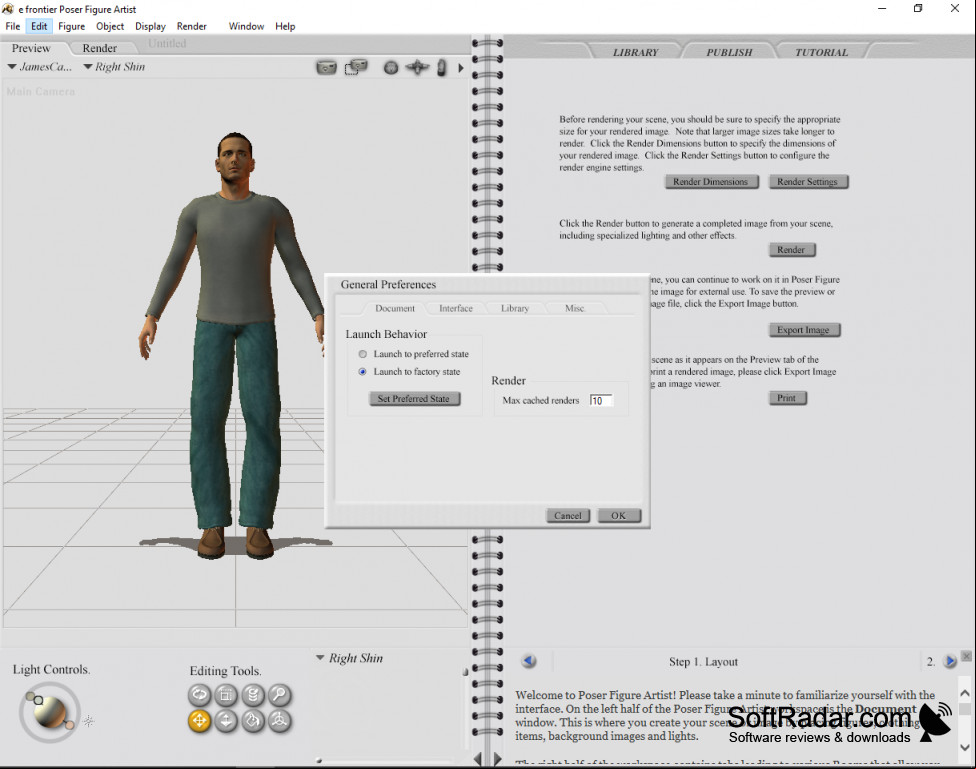Viewport: 976px width, 769px height.
Task: Select Library tab in General Preferences
Action: point(515,308)
